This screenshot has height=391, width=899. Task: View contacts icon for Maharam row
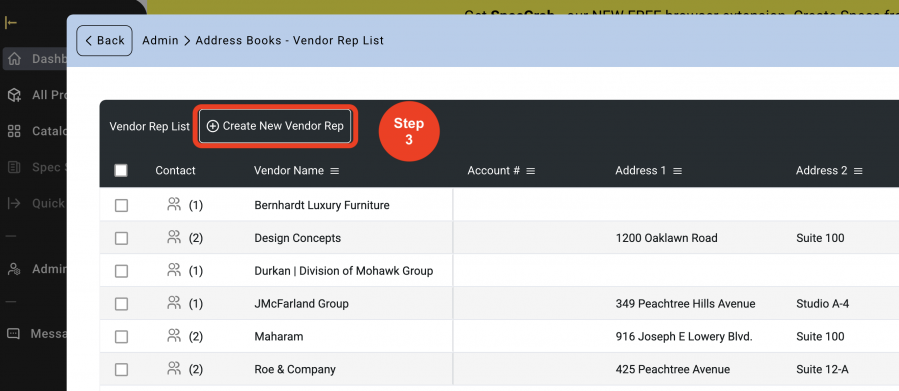click(174, 335)
